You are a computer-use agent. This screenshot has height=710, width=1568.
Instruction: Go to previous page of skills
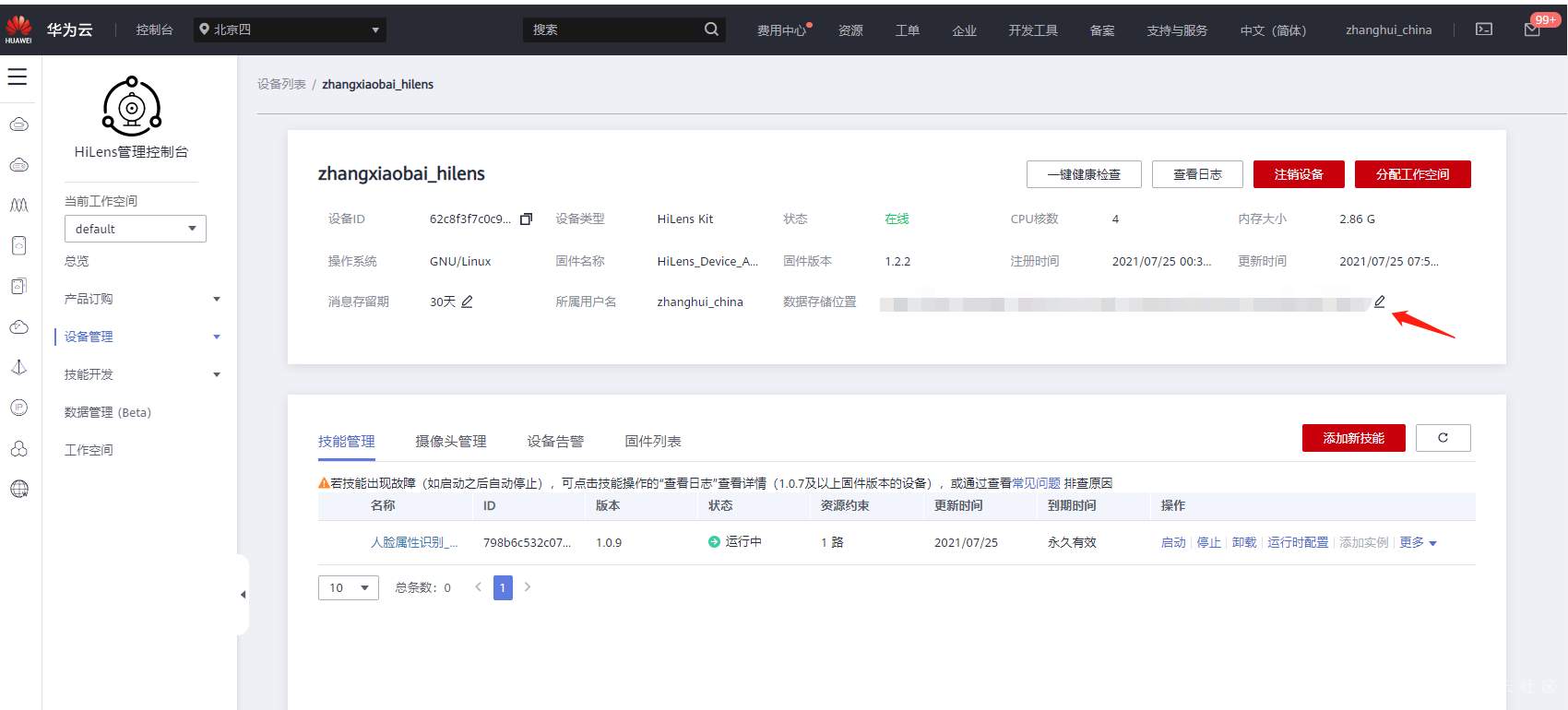coord(478,587)
